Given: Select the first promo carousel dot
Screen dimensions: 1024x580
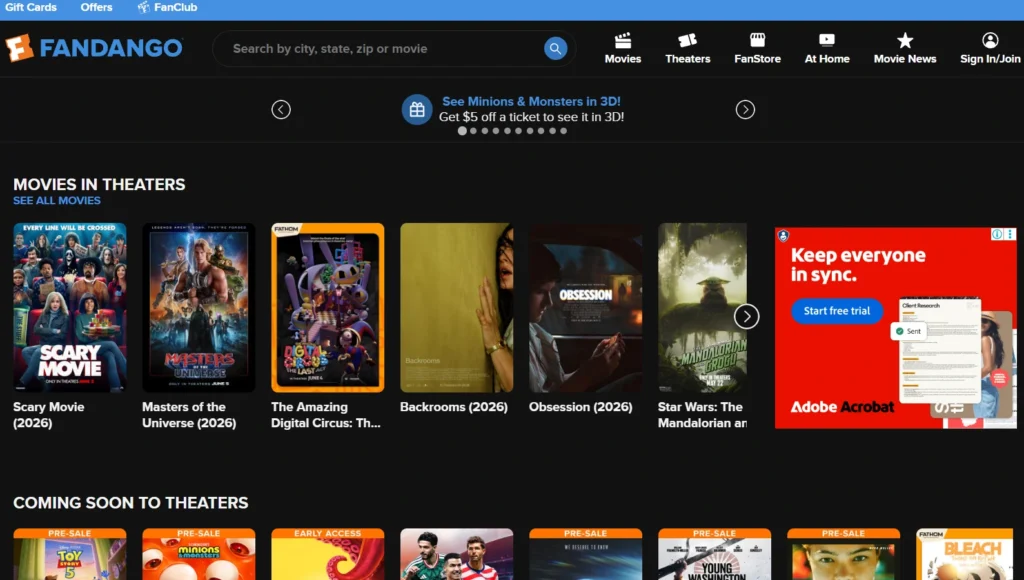Looking at the screenshot, I should (462, 131).
